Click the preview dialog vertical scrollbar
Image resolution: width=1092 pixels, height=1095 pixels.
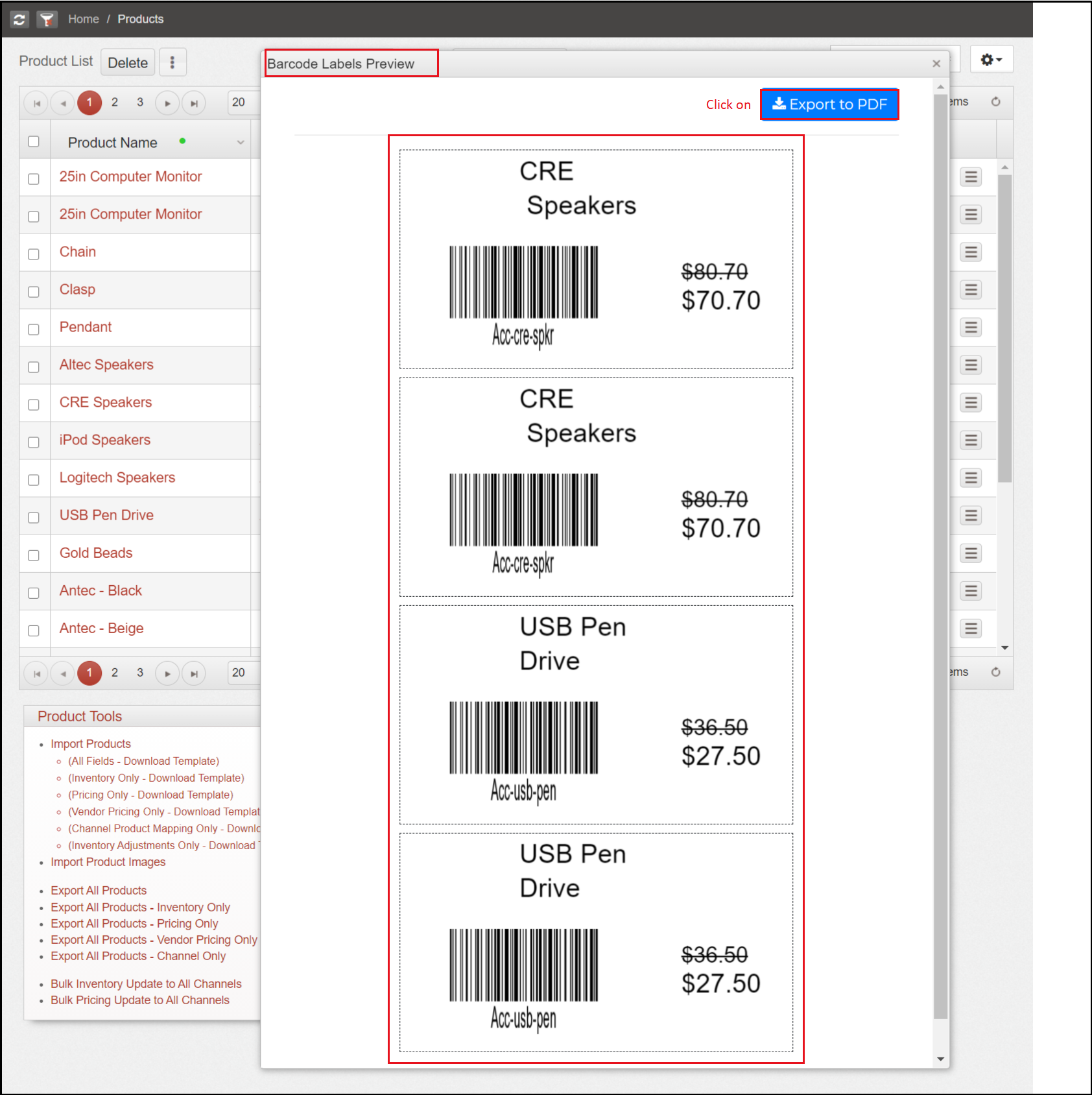click(941, 557)
